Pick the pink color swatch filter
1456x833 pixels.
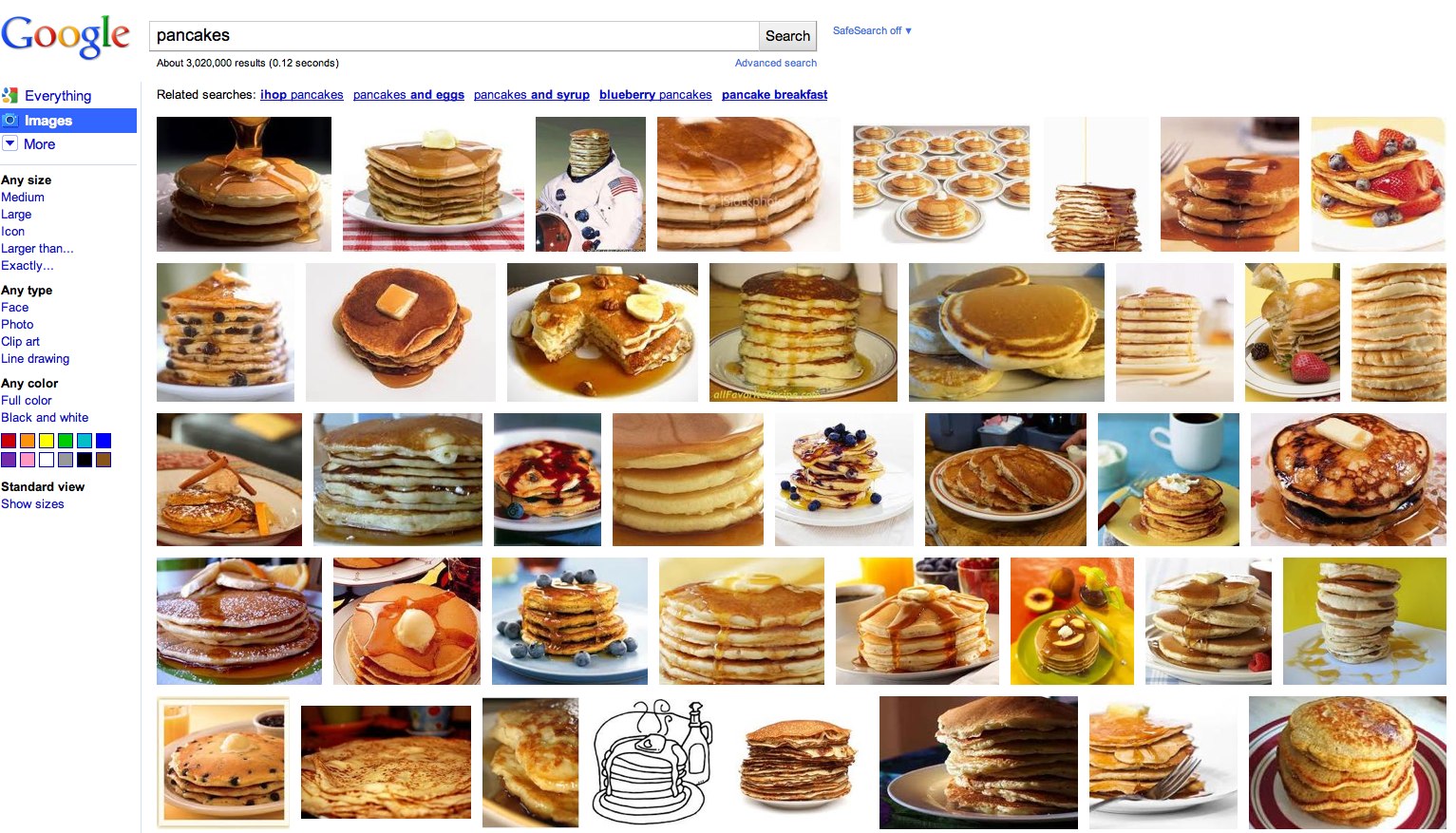click(x=28, y=460)
